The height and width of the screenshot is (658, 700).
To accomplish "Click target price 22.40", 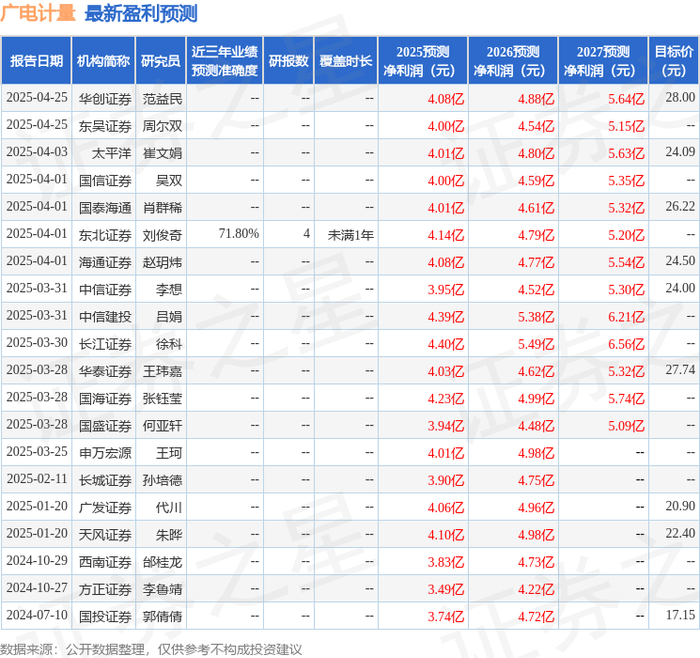I will [x=680, y=533].
